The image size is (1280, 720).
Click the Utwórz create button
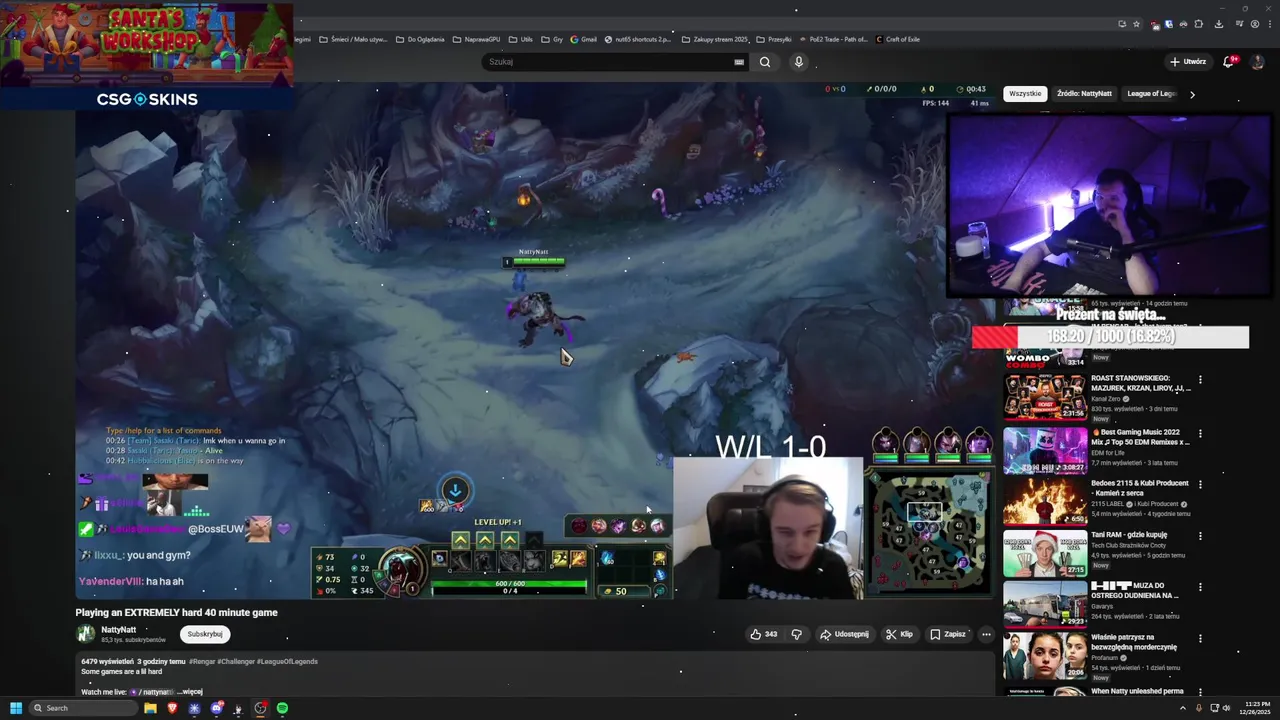click(x=1188, y=62)
